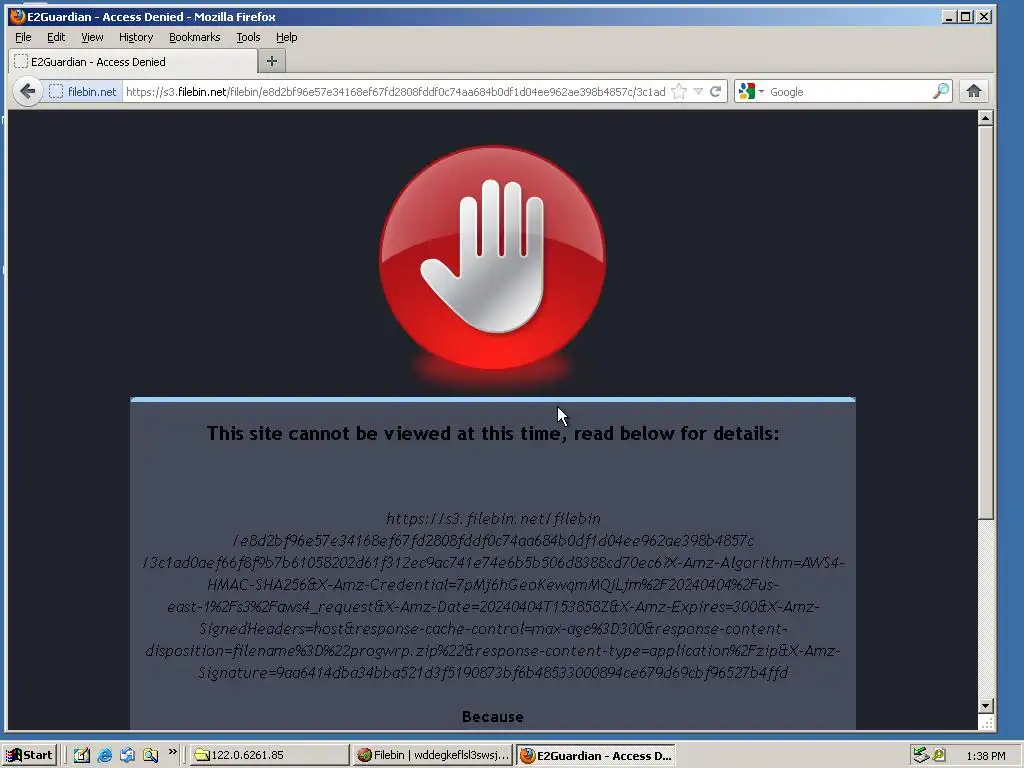Click the red stop hand image
The image size is (1024, 768).
point(492,260)
